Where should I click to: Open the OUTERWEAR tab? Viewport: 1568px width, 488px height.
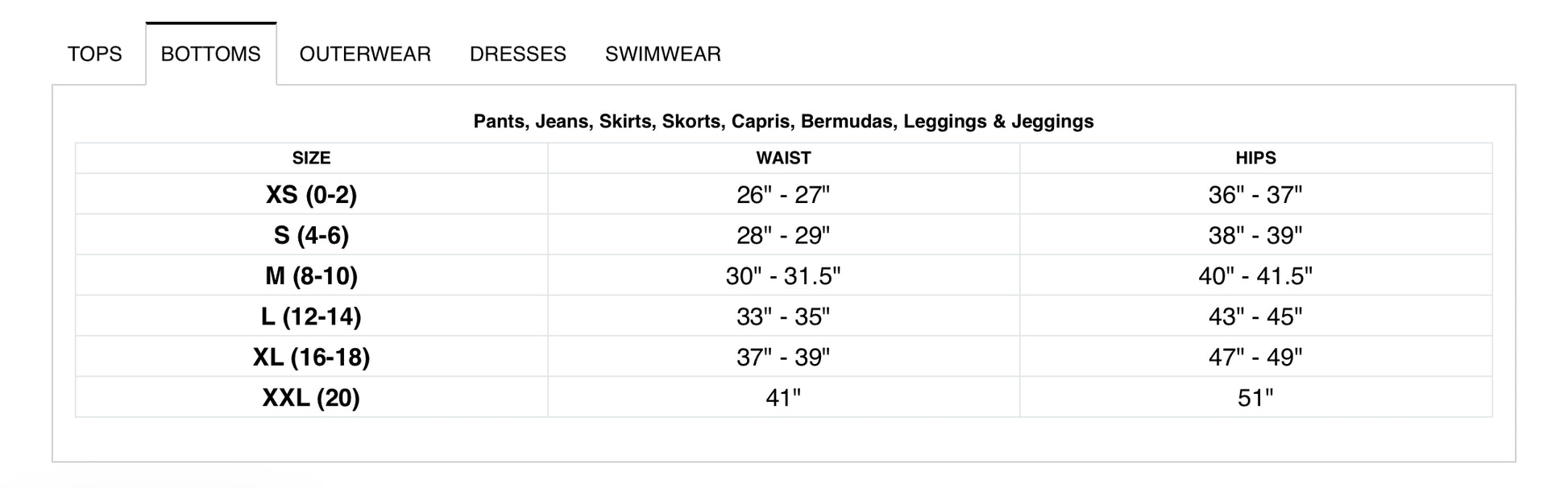(x=365, y=54)
